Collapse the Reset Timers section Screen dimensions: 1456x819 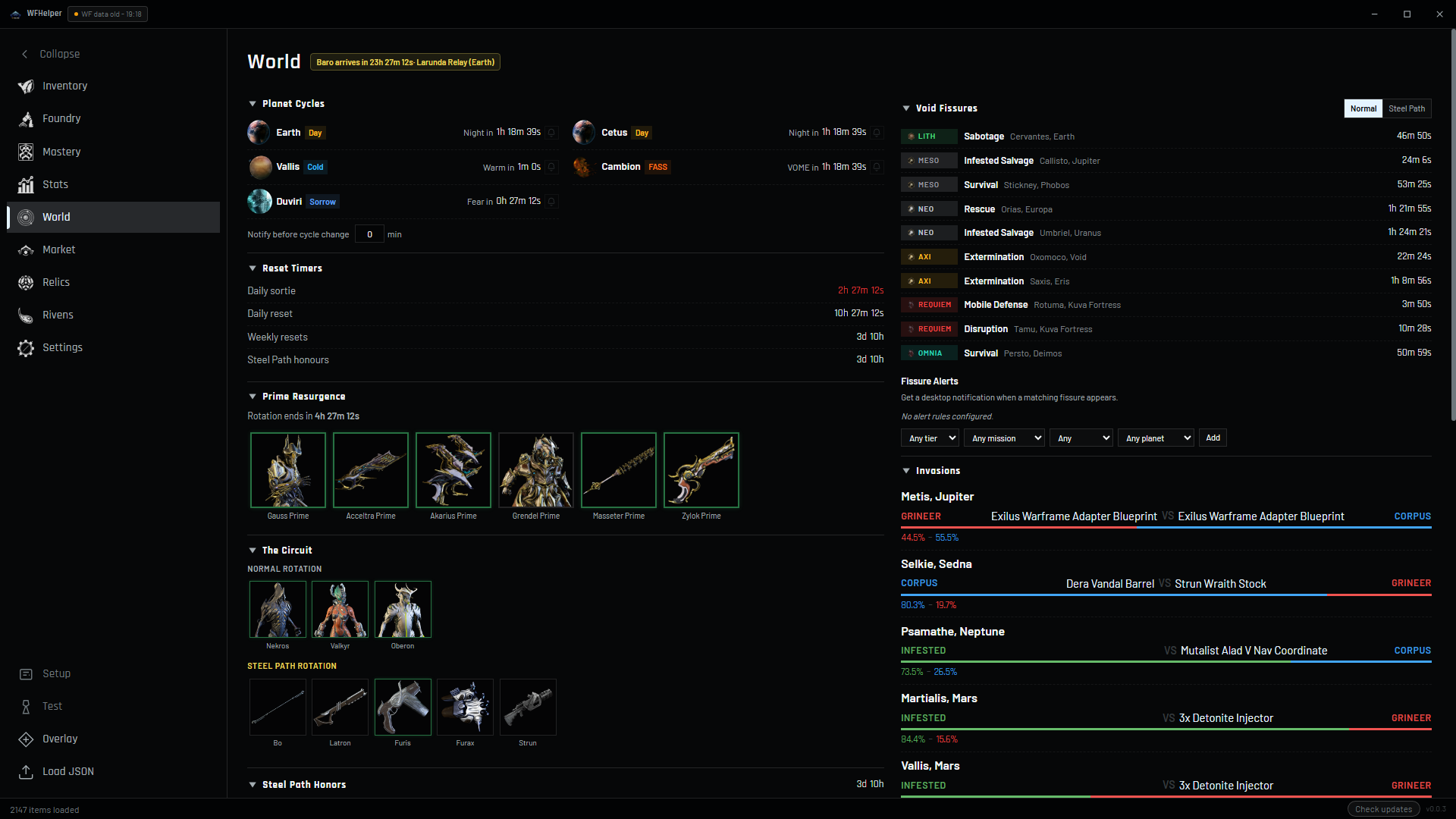coord(253,268)
